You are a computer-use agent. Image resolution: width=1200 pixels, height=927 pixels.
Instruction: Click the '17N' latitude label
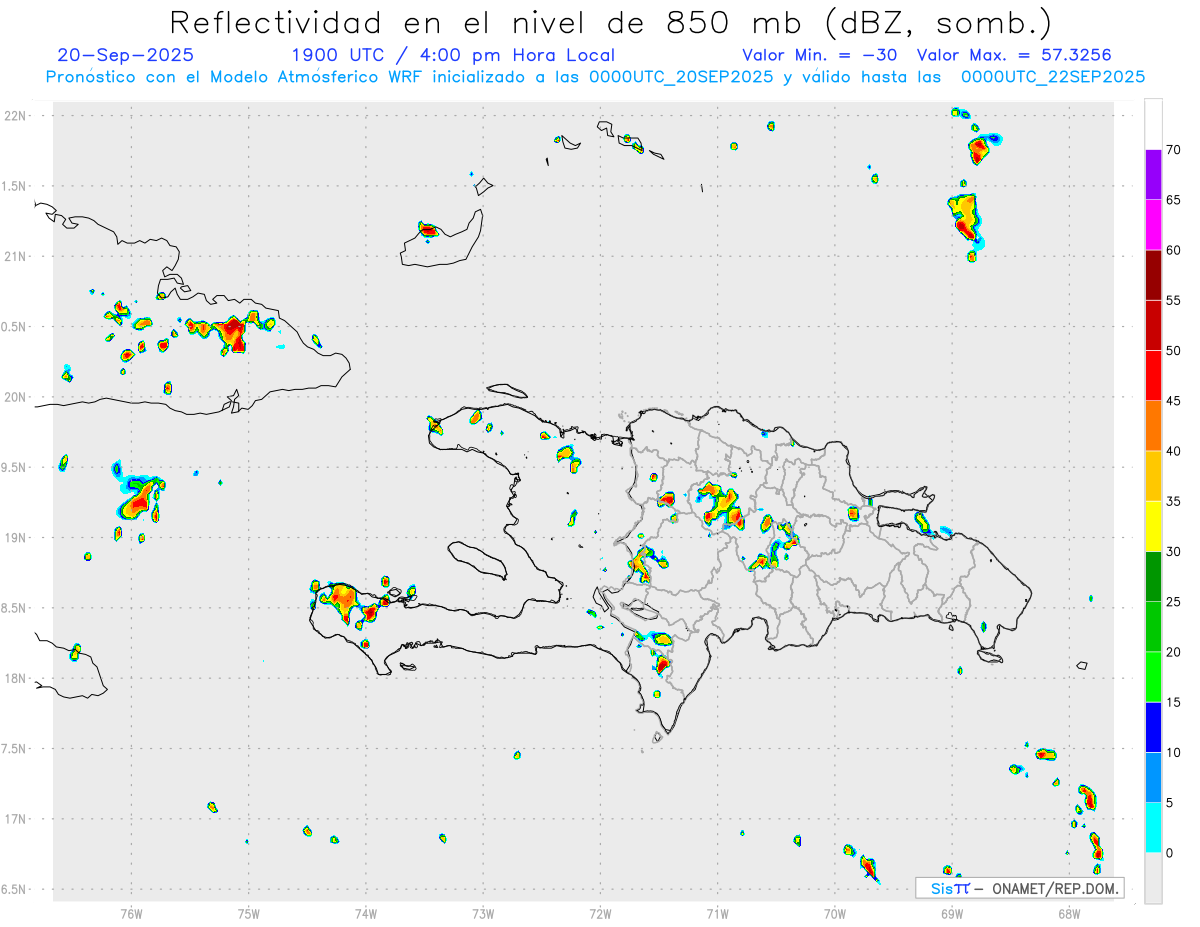[17, 819]
